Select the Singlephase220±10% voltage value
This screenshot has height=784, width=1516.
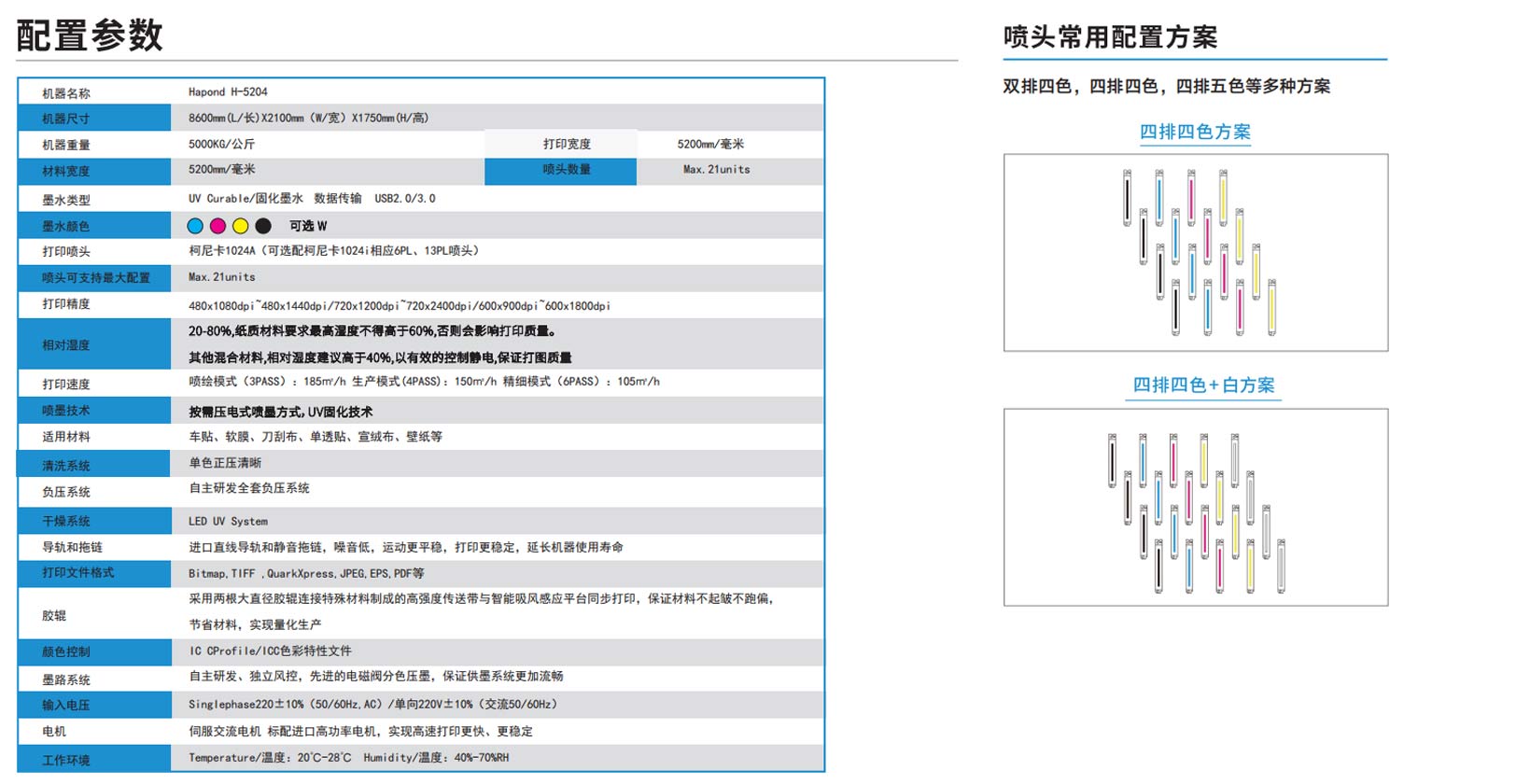pyautogui.click(x=372, y=704)
